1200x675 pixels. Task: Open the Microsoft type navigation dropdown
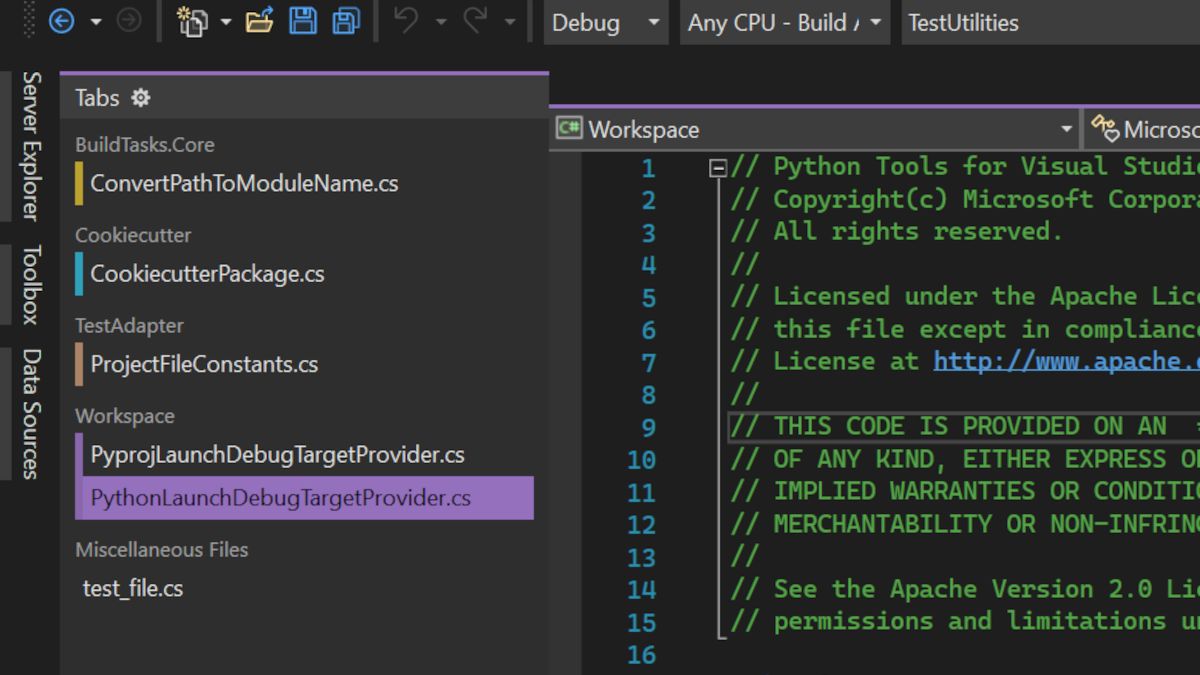point(1143,129)
